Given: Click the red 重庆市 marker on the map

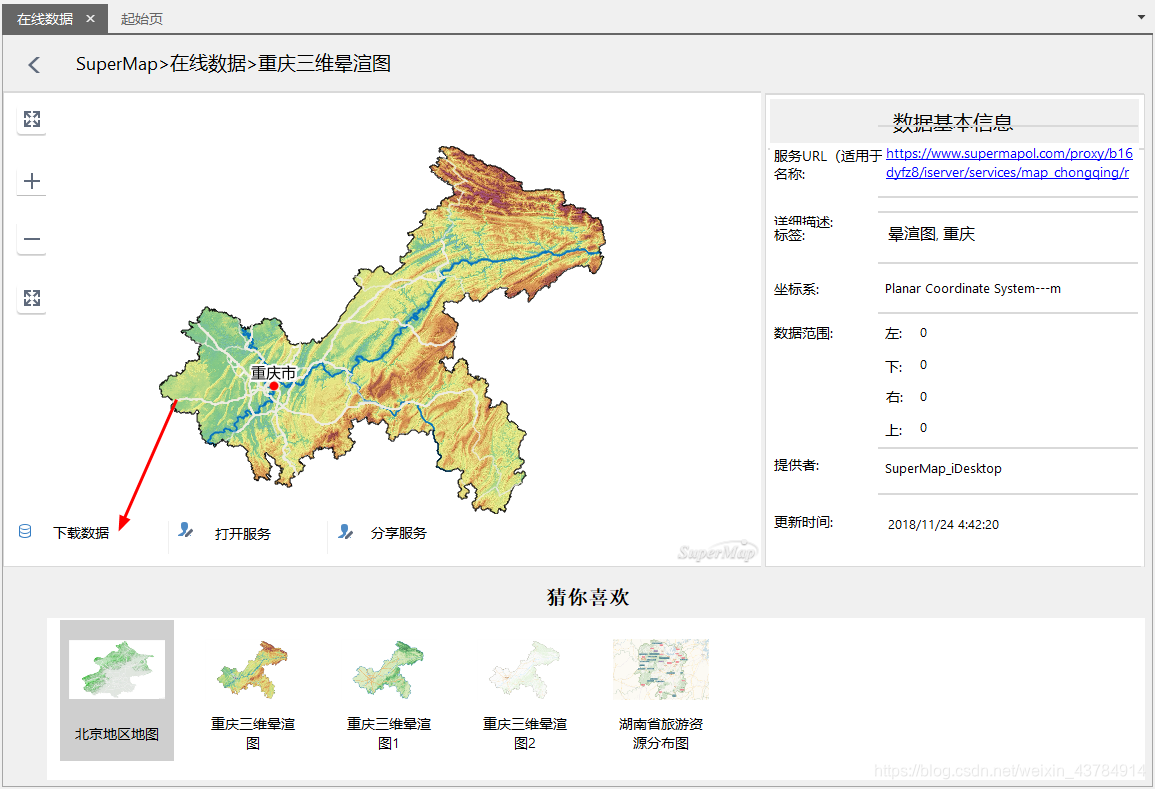Looking at the screenshot, I should coord(274,385).
